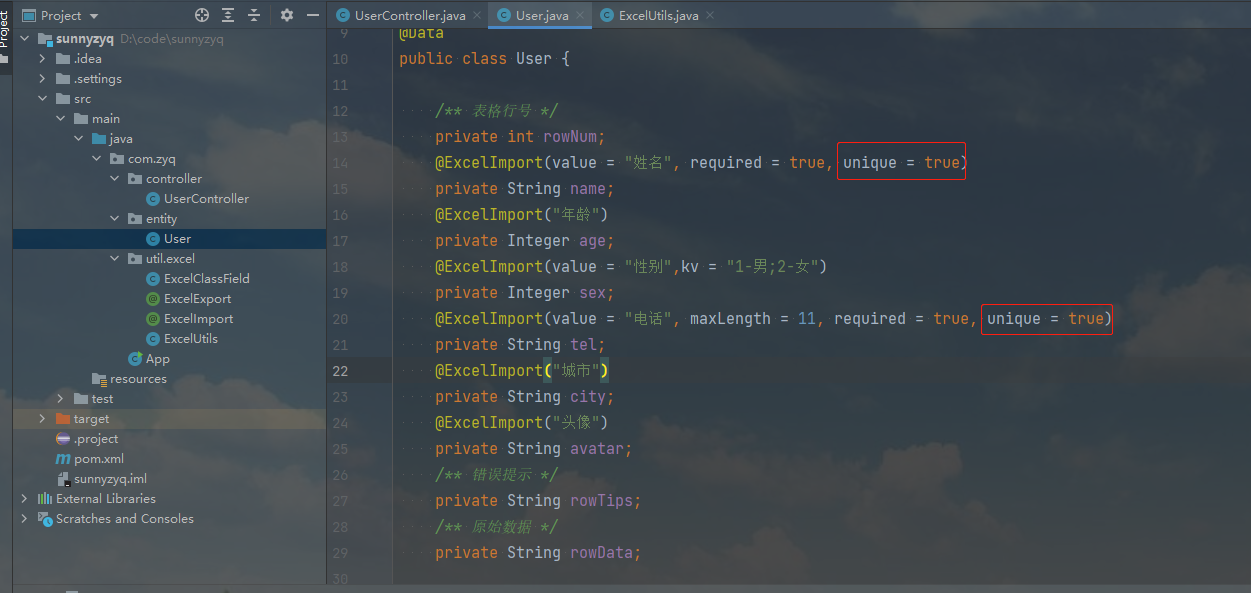This screenshot has height=593, width=1251.
Task: Click line number 22 in the gutter
Action: click(340, 371)
